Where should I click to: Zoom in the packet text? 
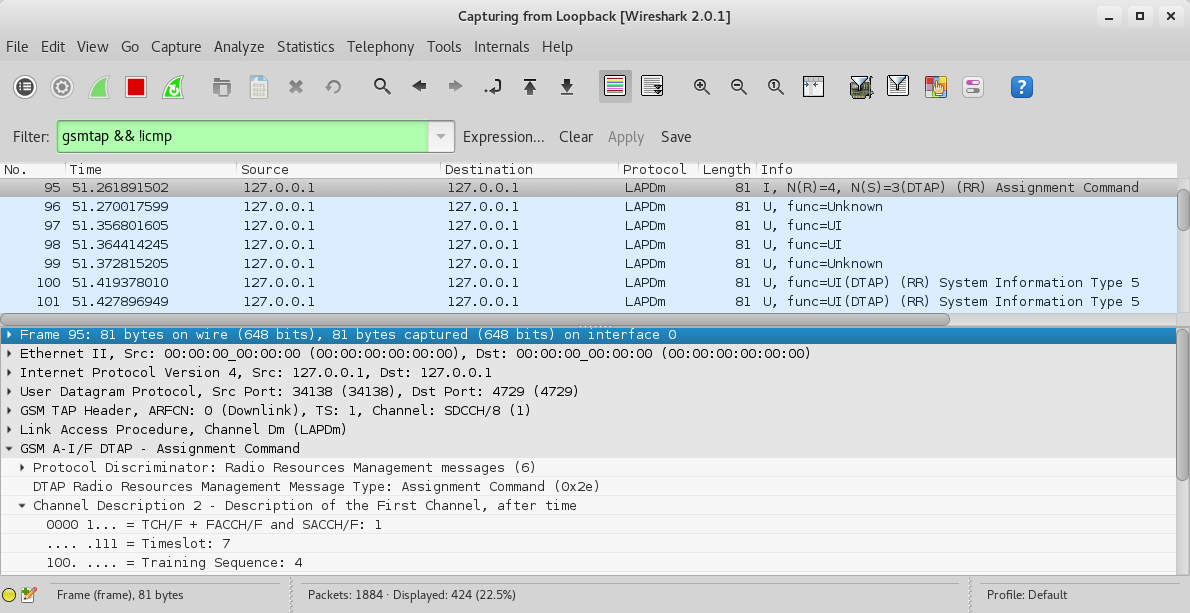pos(702,86)
